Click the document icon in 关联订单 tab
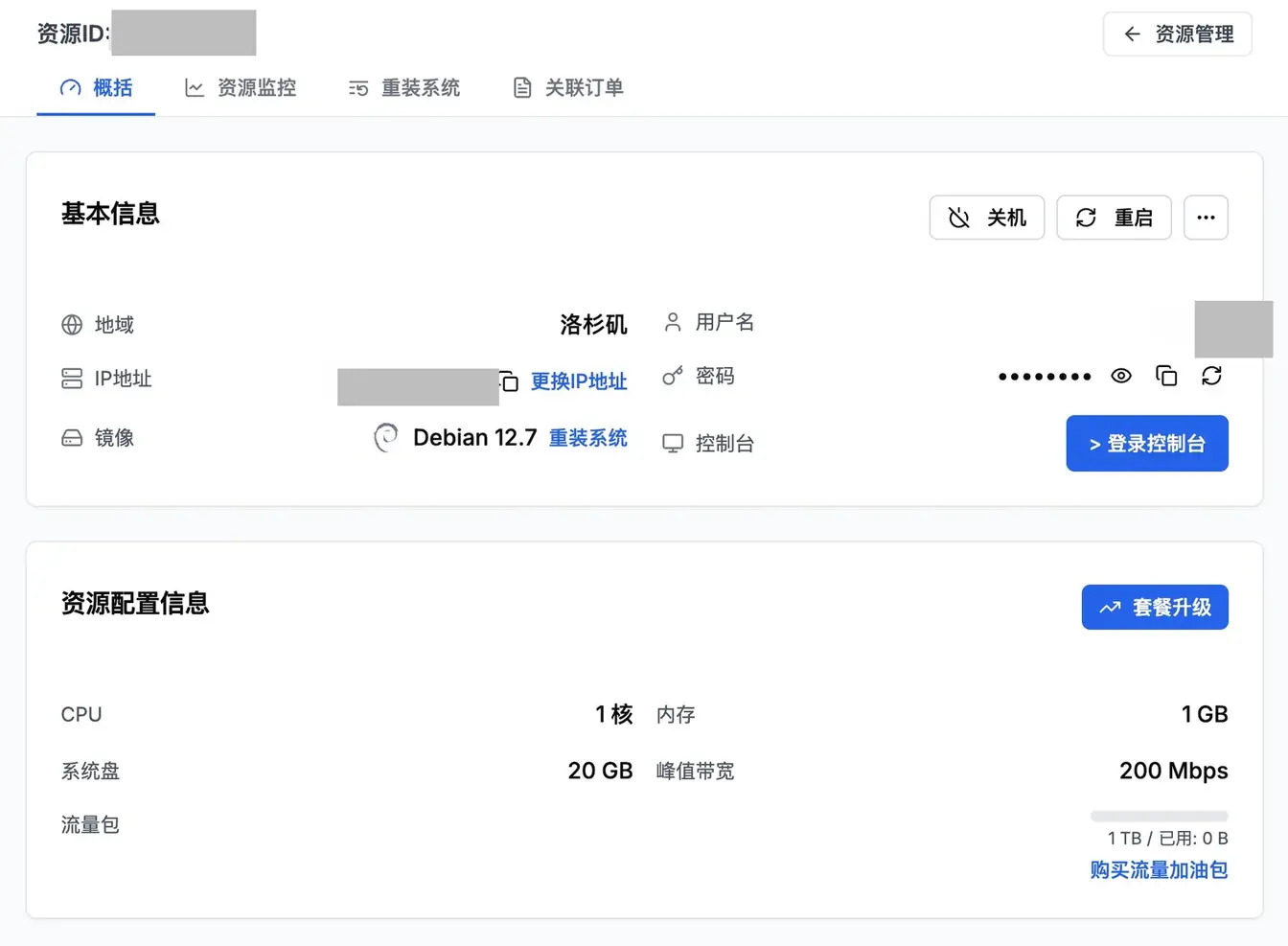 [522, 88]
